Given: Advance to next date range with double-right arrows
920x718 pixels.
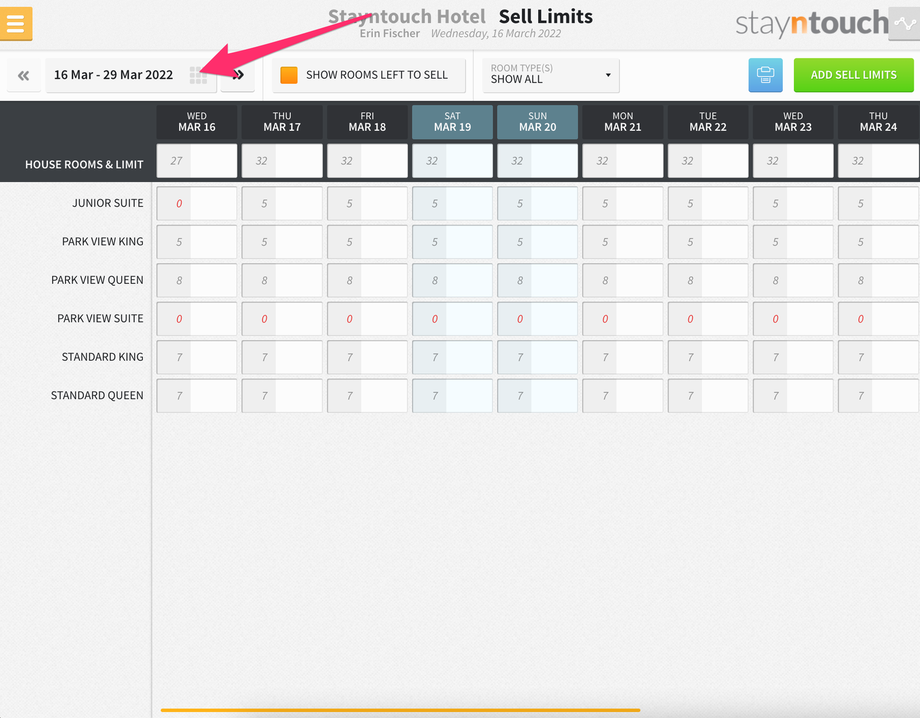Looking at the screenshot, I should click(x=238, y=75).
